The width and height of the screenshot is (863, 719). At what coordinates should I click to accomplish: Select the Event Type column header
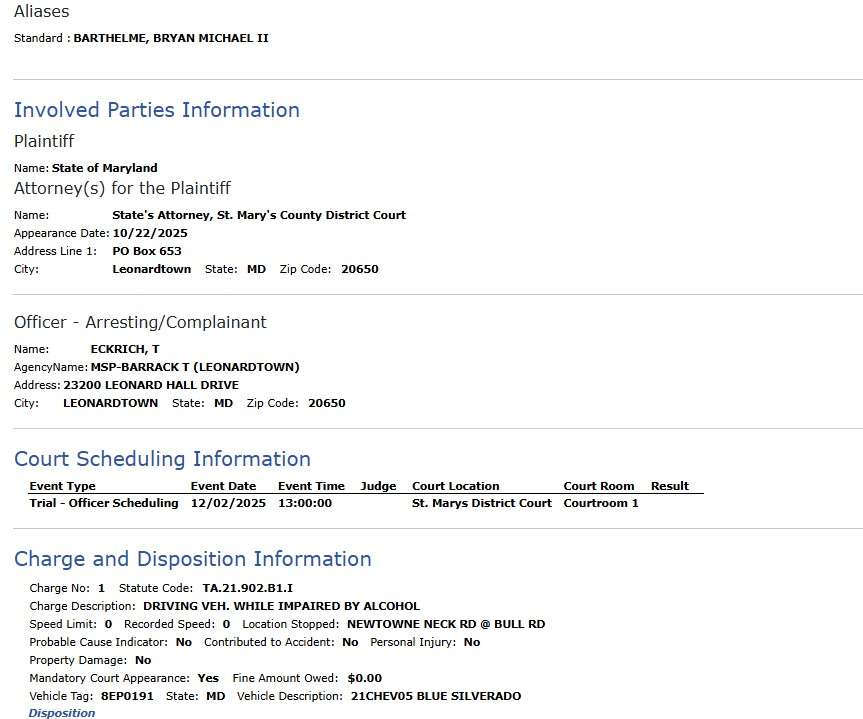coord(62,486)
